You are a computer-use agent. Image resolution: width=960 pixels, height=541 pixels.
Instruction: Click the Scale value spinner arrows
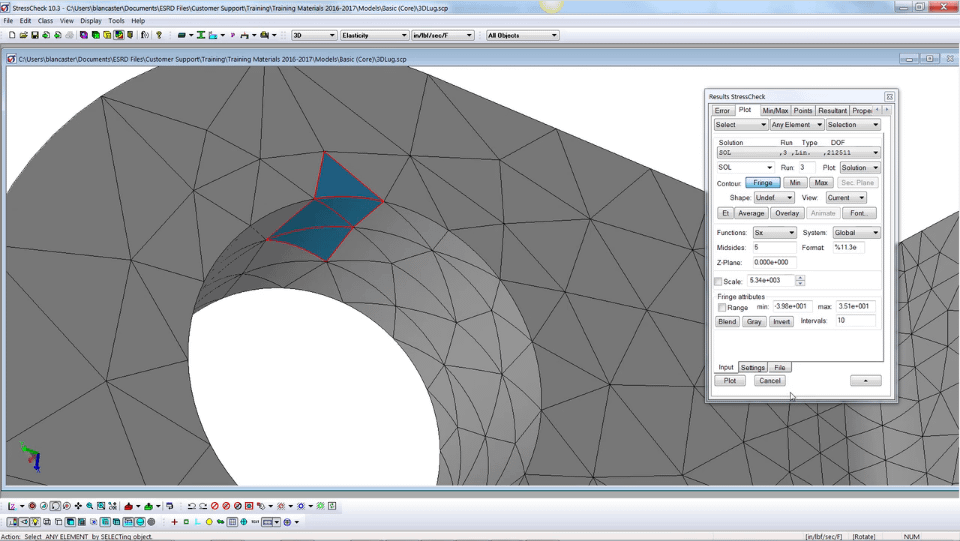[800, 281]
